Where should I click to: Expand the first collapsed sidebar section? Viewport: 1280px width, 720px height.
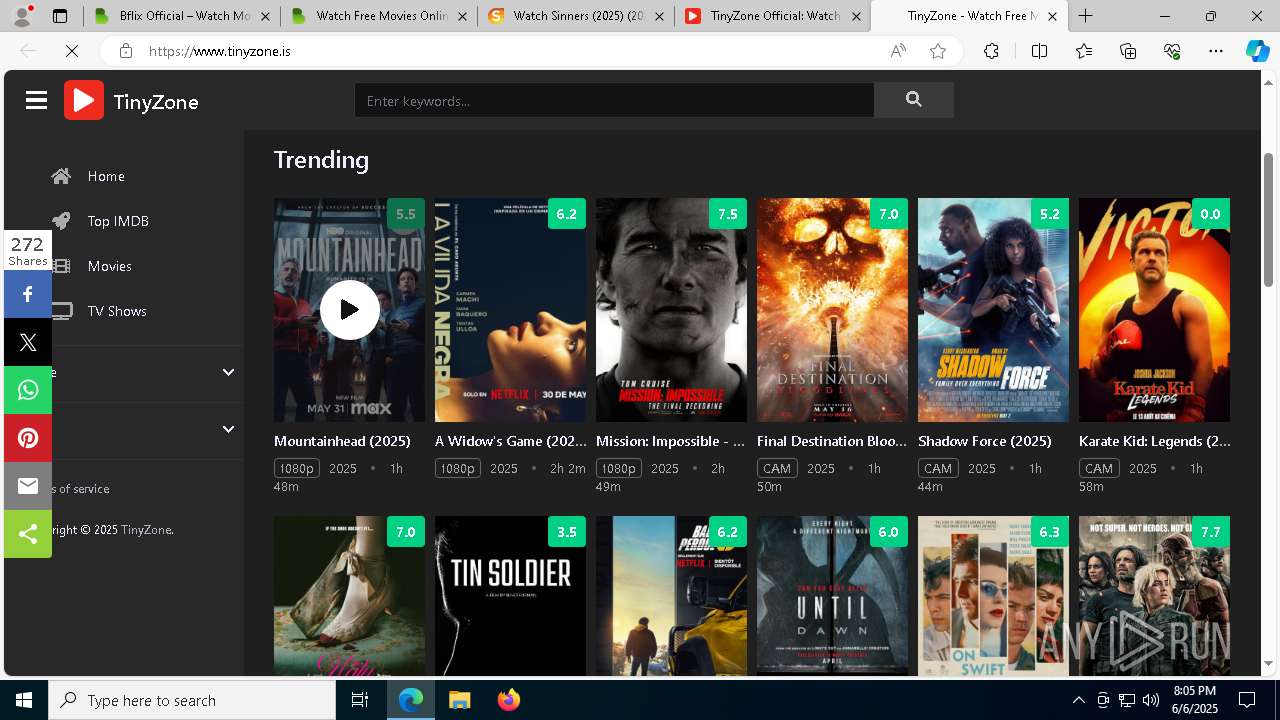coord(228,372)
